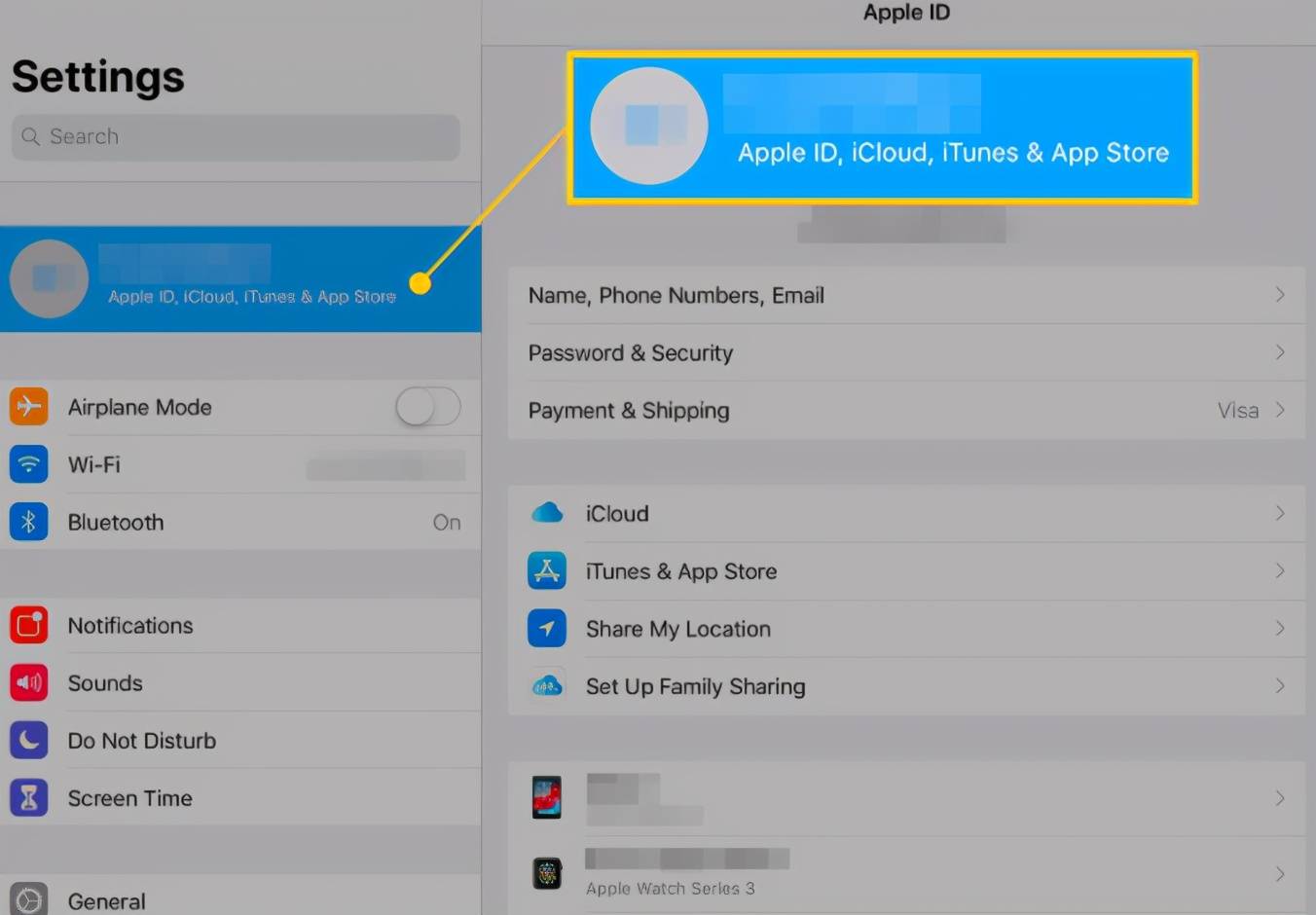Open iTunes & App Store settings
The height and width of the screenshot is (915, 1316).
[x=906, y=570]
